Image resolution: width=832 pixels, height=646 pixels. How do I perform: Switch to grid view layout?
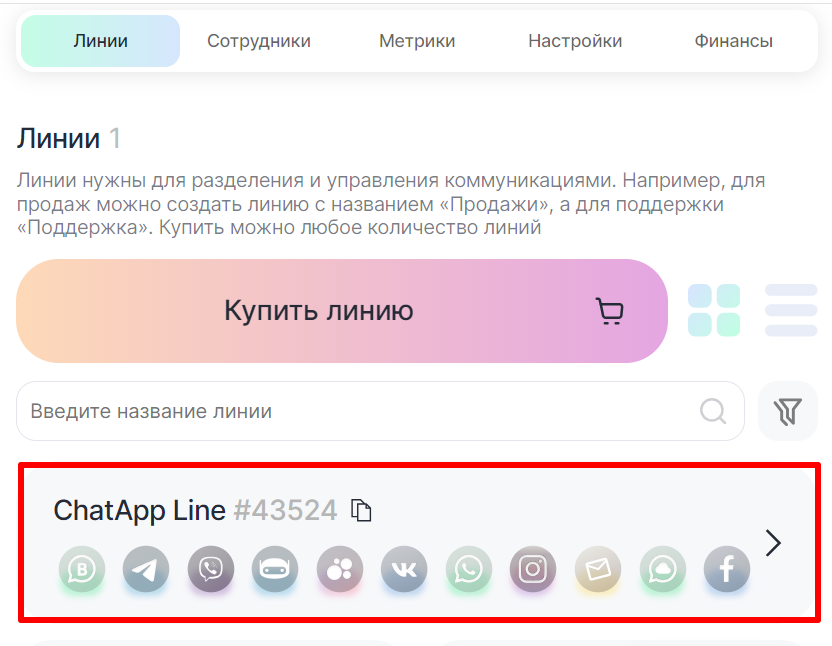tap(714, 310)
